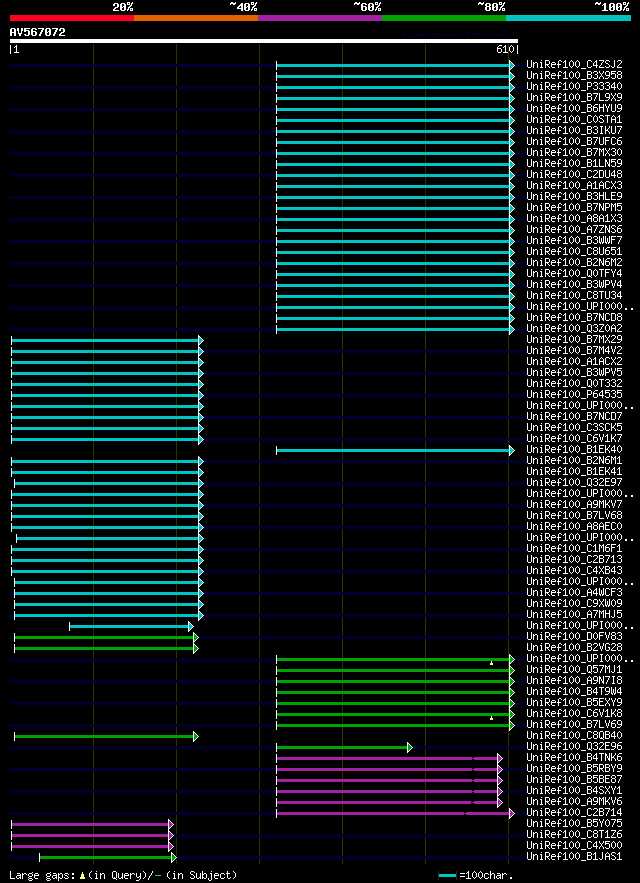Click the orange ~40% identity legend bar

click(x=196, y=18)
